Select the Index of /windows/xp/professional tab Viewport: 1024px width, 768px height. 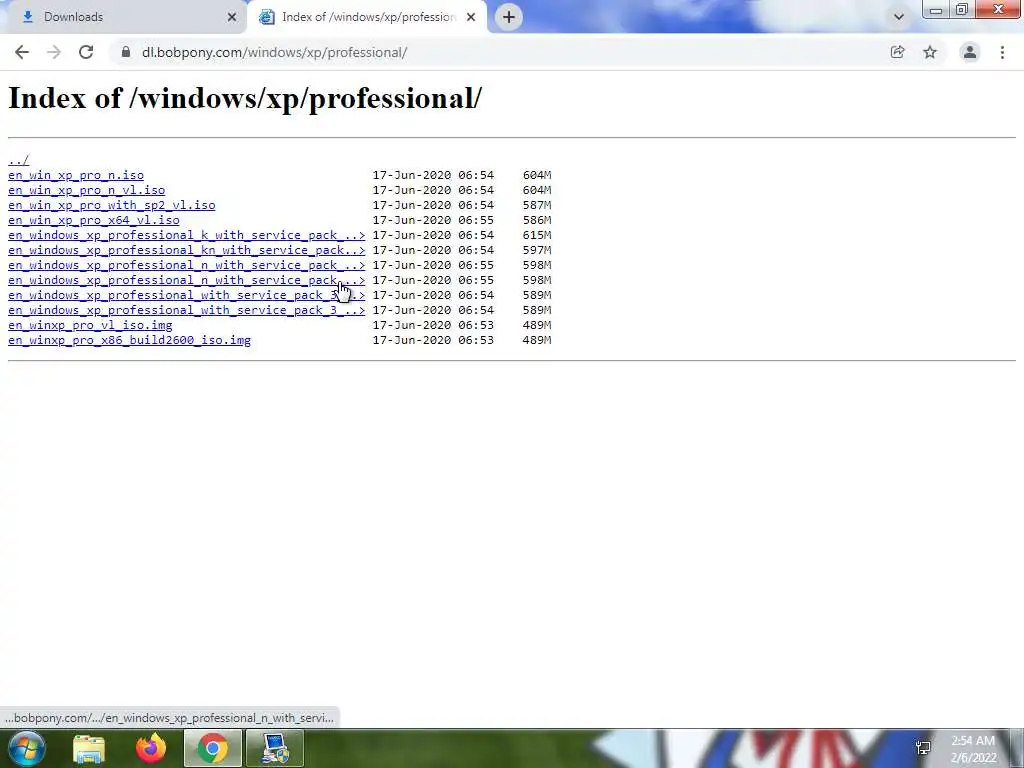coord(367,17)
